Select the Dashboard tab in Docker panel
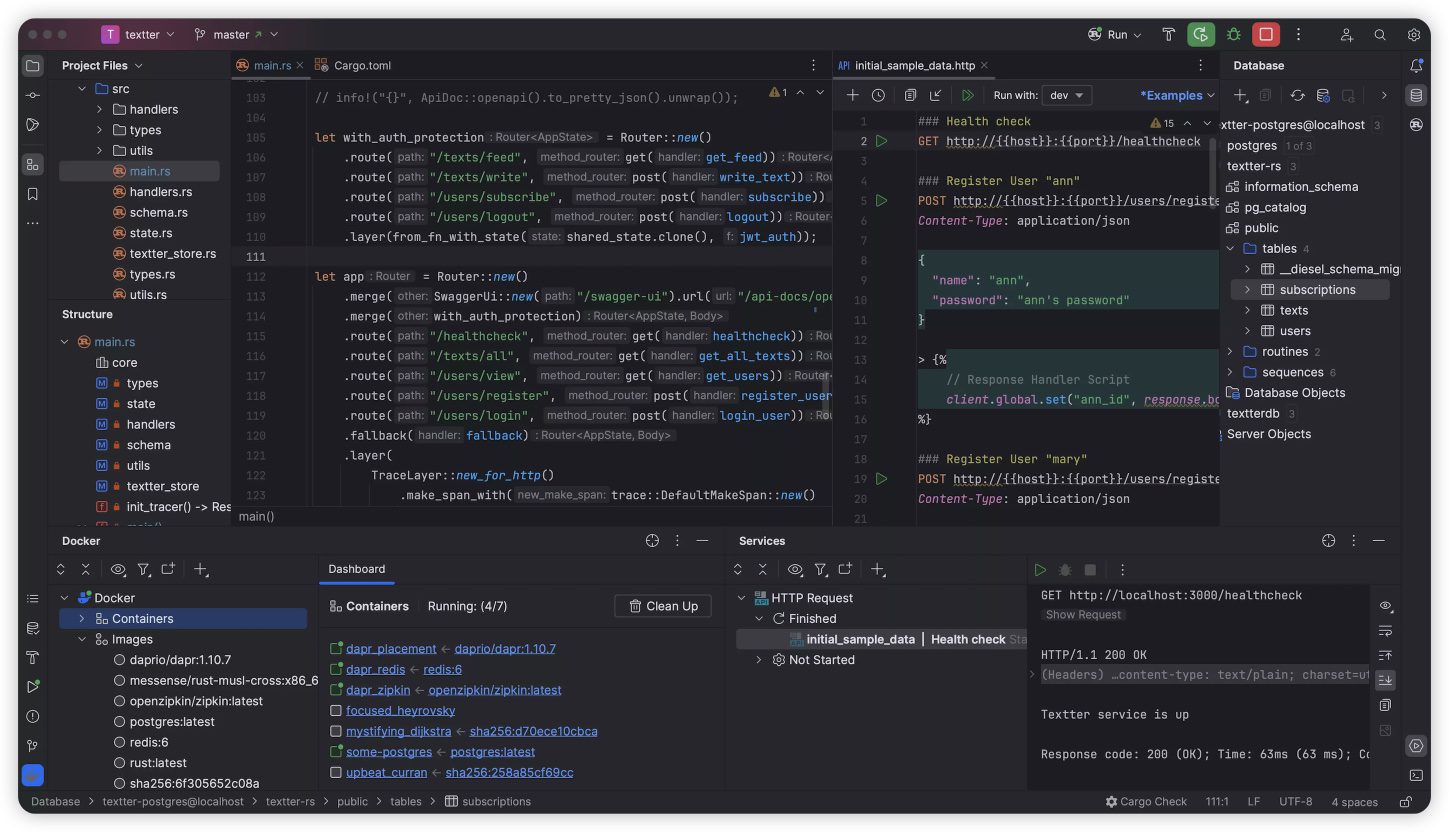Screen dimensions: 1449x832 tap(356, 569)
